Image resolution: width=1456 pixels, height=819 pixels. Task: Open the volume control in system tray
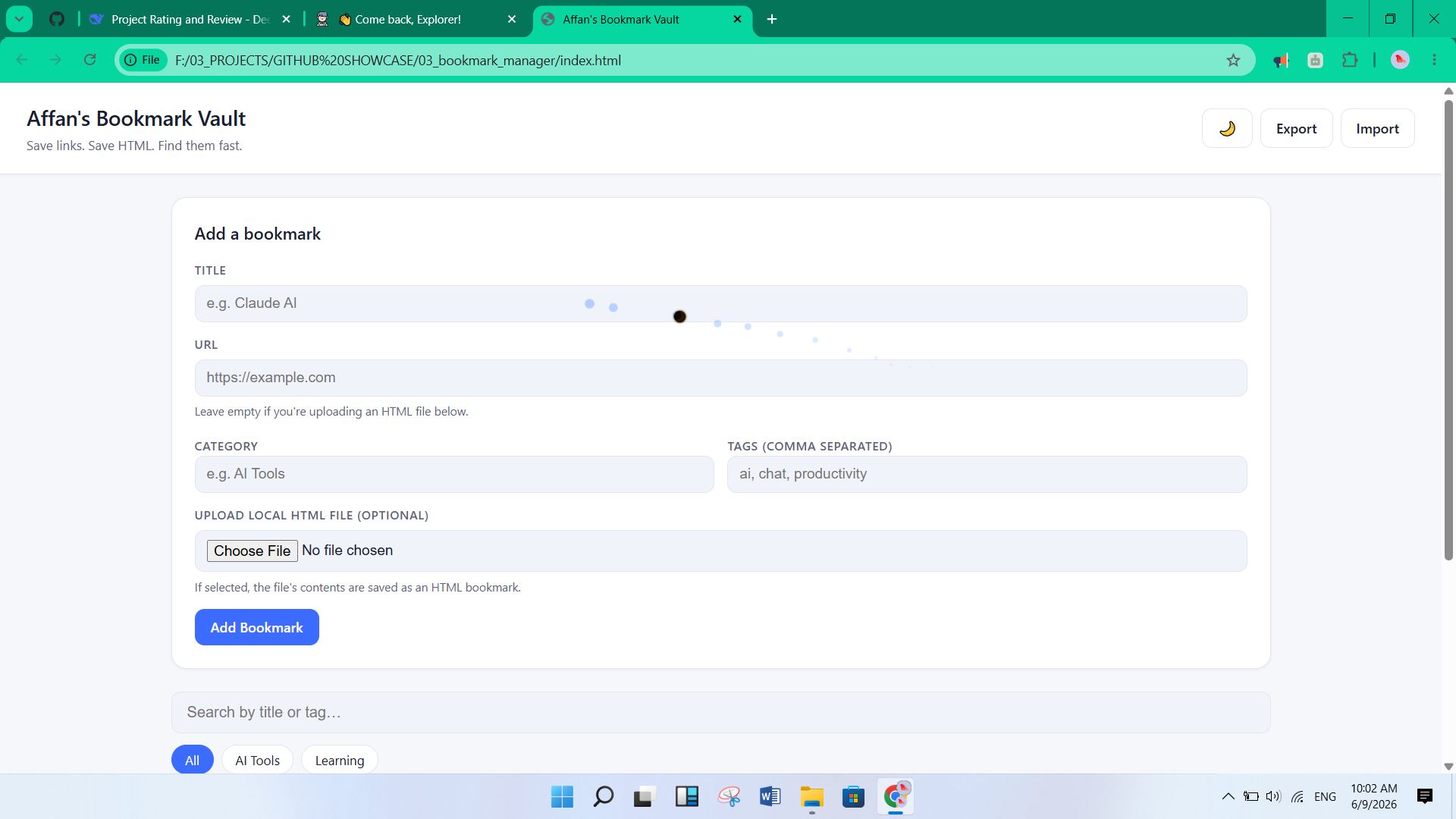point(1273,796)
